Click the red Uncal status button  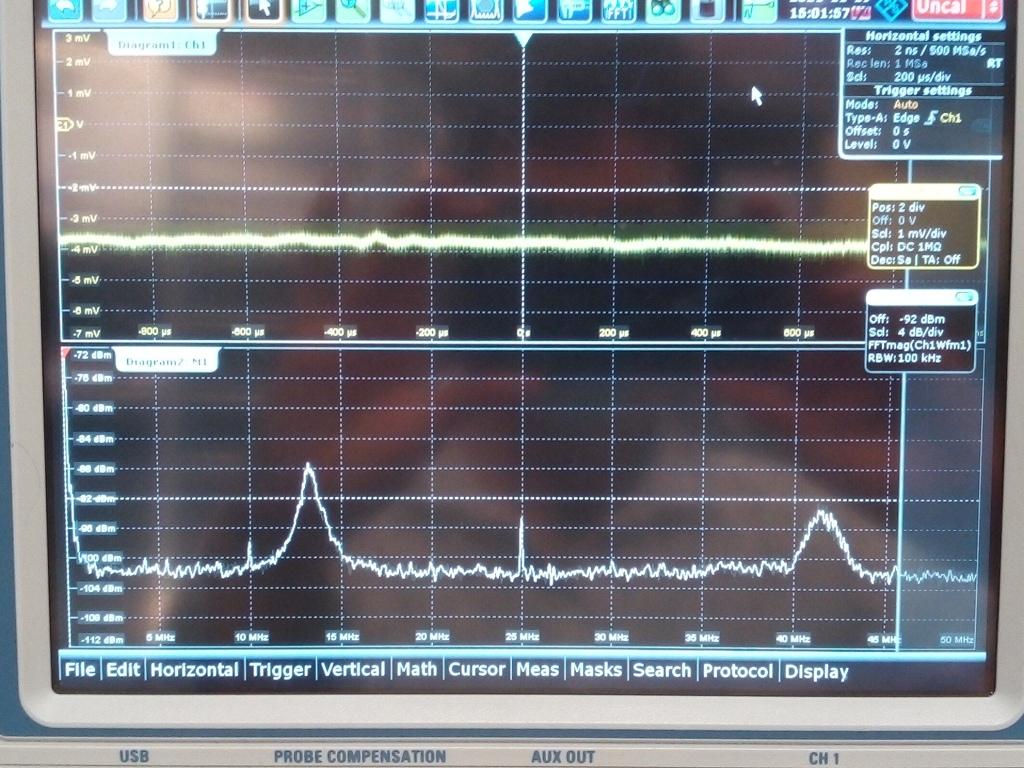[947, 8]
